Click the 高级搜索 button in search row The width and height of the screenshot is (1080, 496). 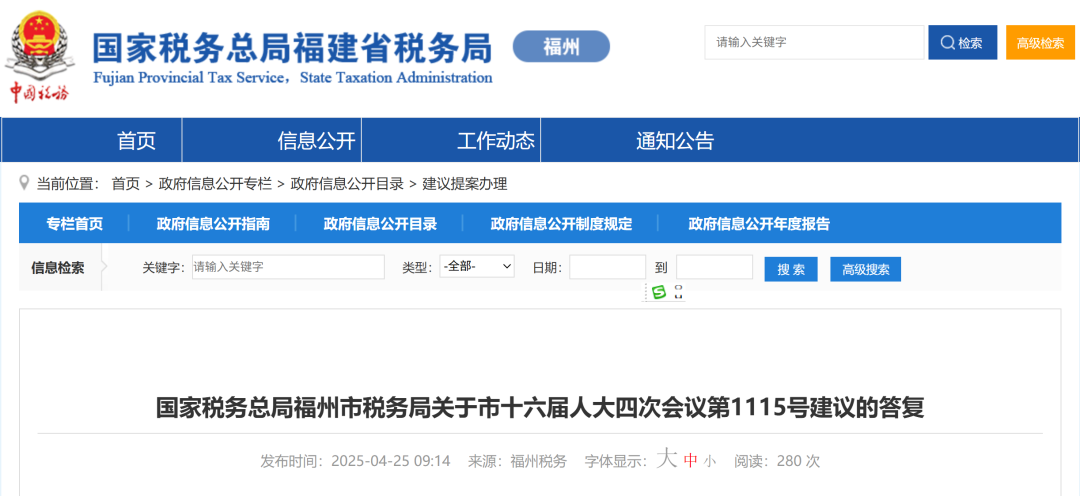pos(865,269)
